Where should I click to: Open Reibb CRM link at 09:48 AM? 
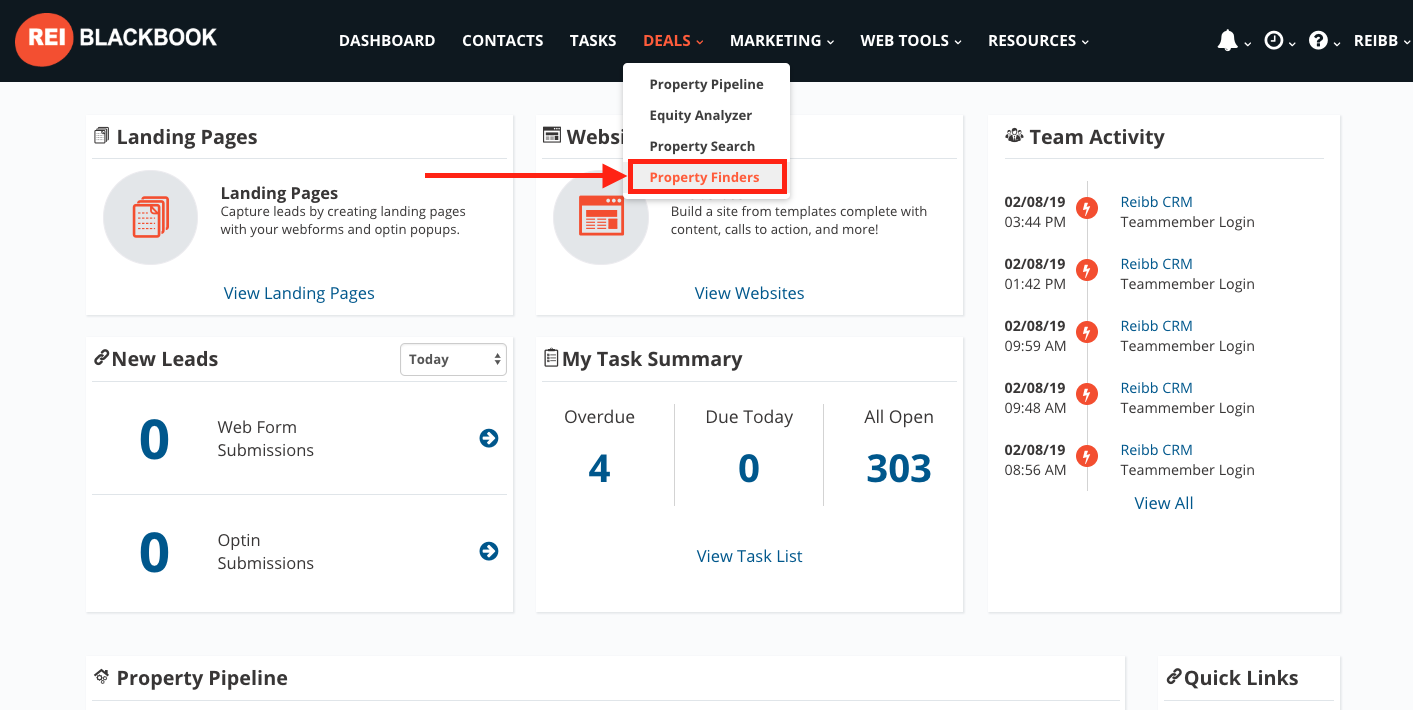(x=1157, y=388)
